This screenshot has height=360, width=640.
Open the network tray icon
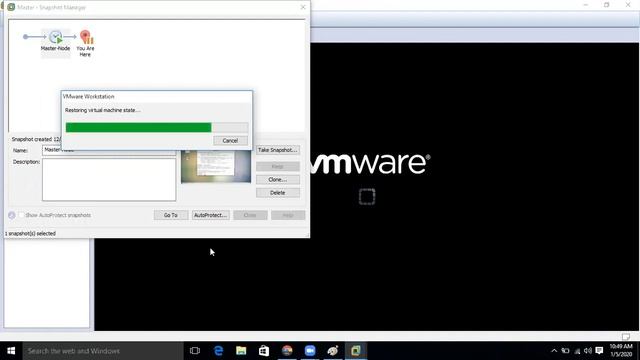577,351
